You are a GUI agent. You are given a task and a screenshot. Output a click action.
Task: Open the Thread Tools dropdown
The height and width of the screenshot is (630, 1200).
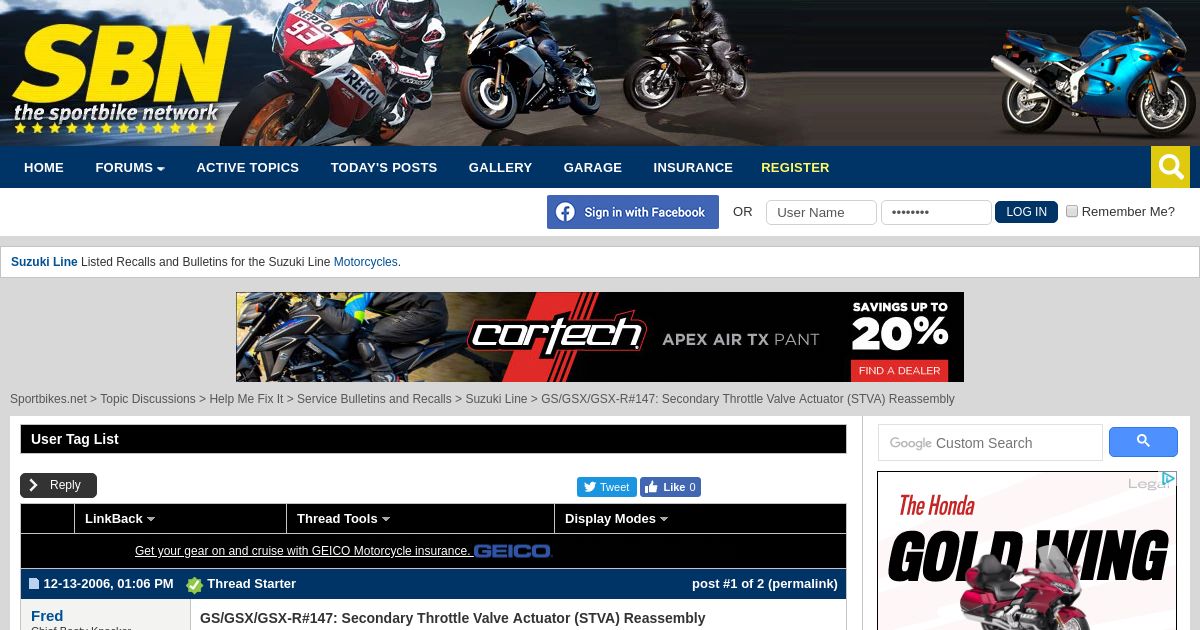(343, 518)
